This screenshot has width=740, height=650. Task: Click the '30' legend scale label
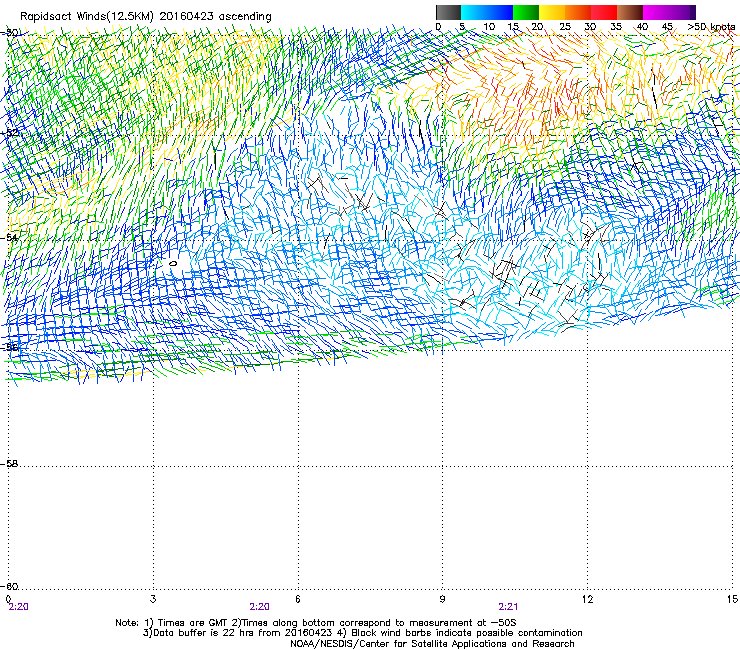tap(590, 27)
